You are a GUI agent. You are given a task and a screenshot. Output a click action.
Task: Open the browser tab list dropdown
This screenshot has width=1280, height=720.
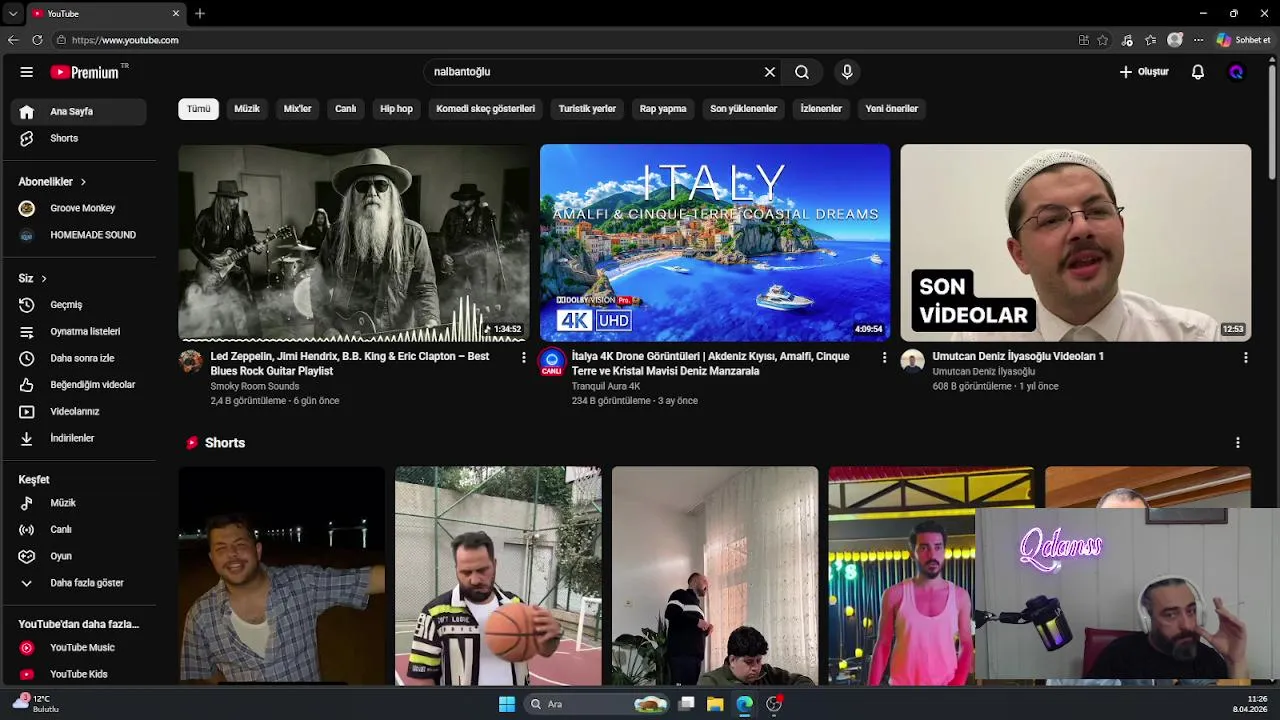12,13
